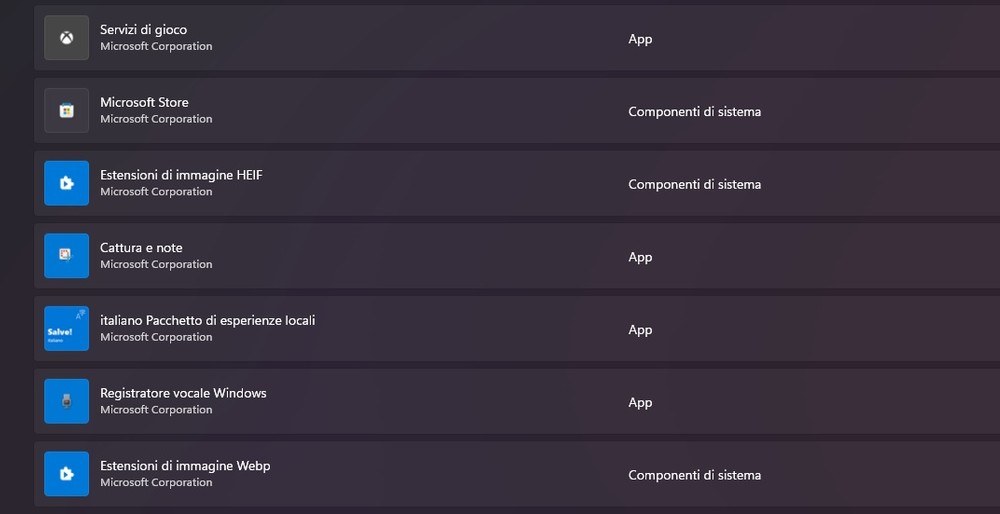This screenshot has height=514, width=1000.
Task: Click the Microsoft Store shopping bag icon
Action: [66, 110]
